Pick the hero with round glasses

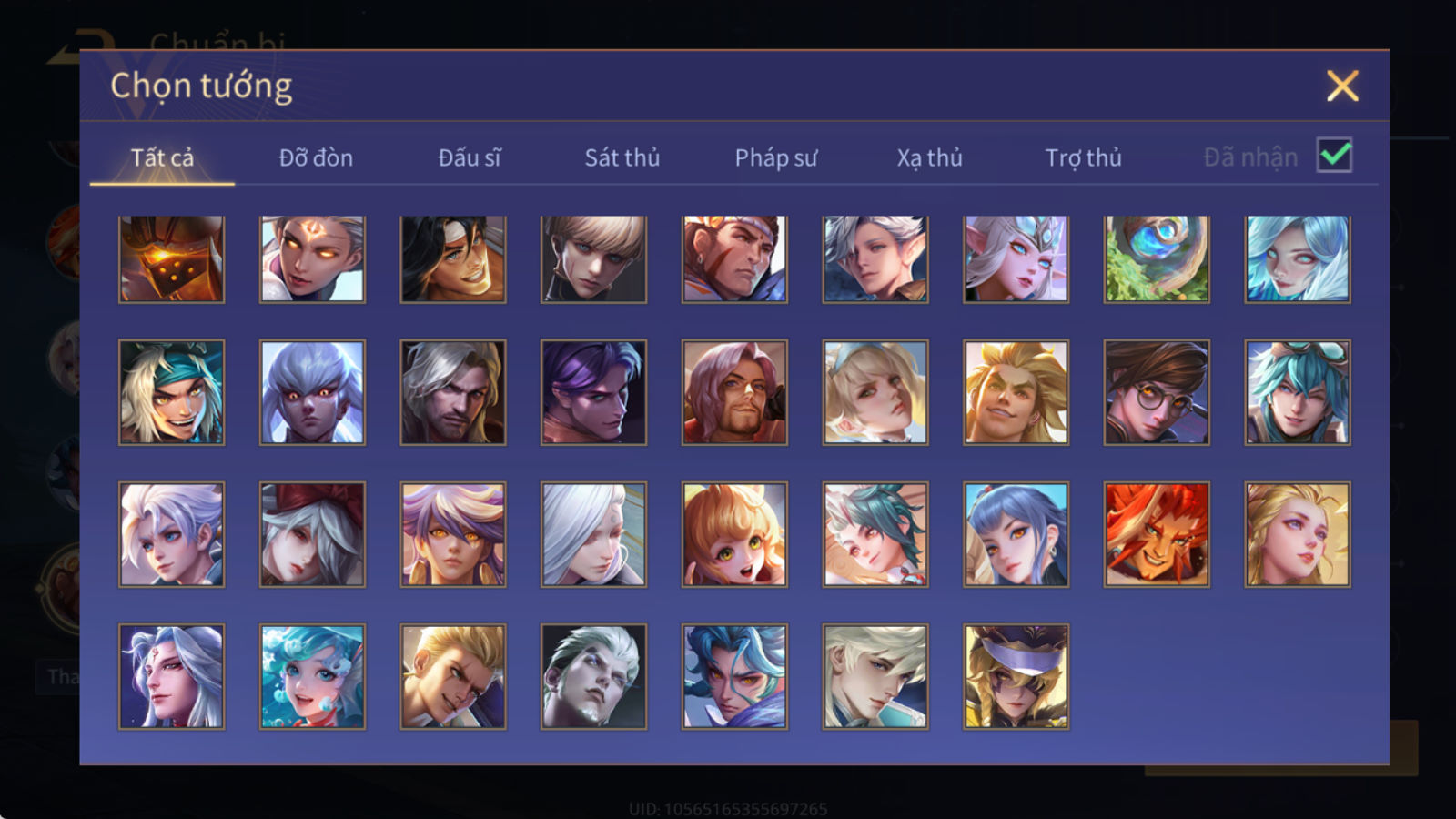point(1157,392)
